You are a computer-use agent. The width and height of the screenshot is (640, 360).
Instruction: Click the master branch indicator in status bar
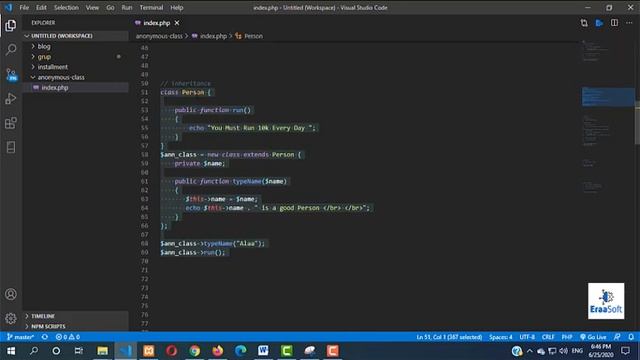pos(20,337)
